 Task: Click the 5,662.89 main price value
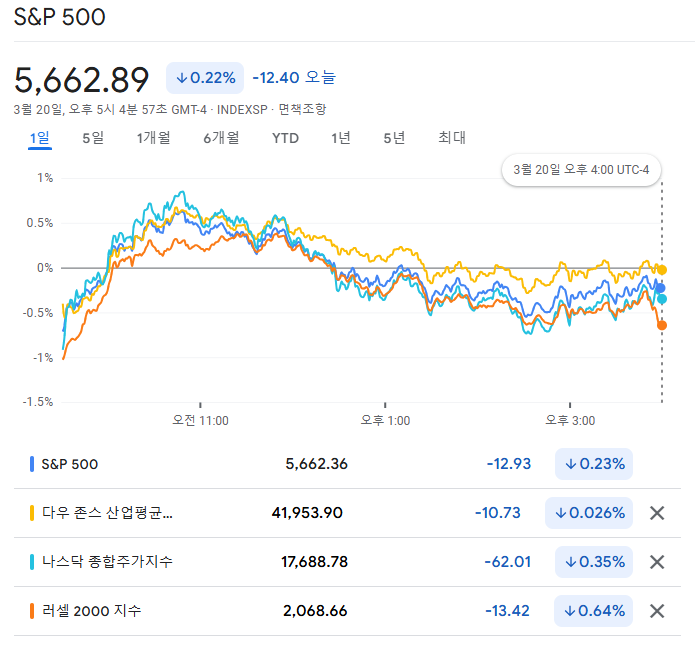82,80
